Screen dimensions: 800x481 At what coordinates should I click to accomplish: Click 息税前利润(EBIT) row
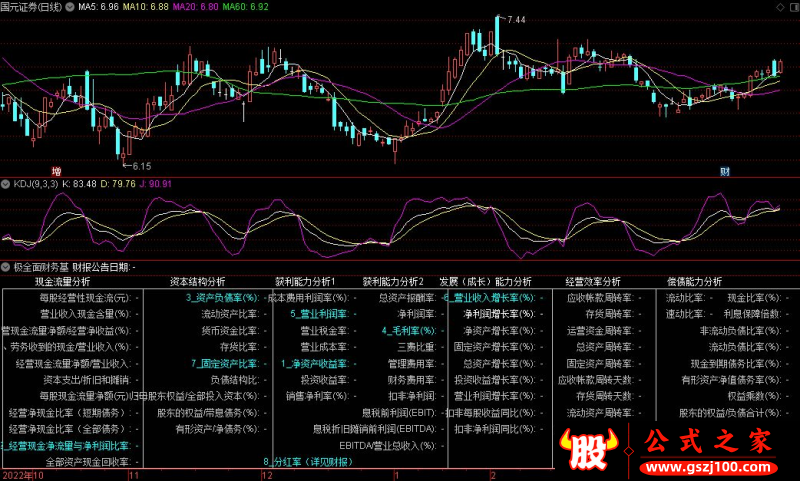point(399,413)
